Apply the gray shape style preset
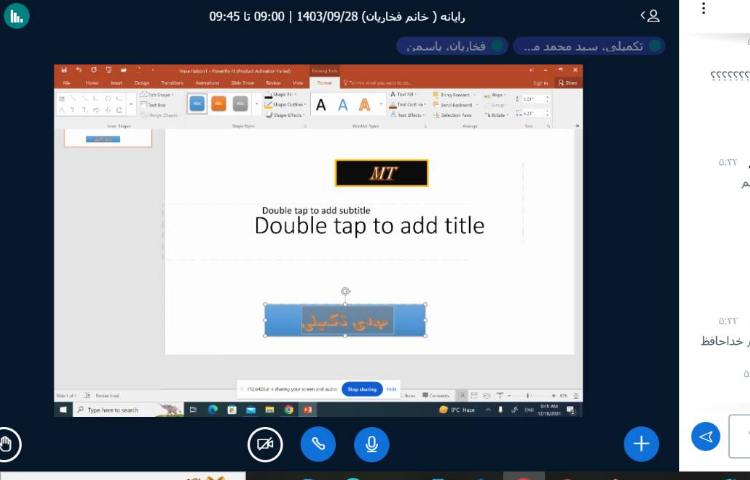Screen dimensions: 750x480 pos(240,104)
